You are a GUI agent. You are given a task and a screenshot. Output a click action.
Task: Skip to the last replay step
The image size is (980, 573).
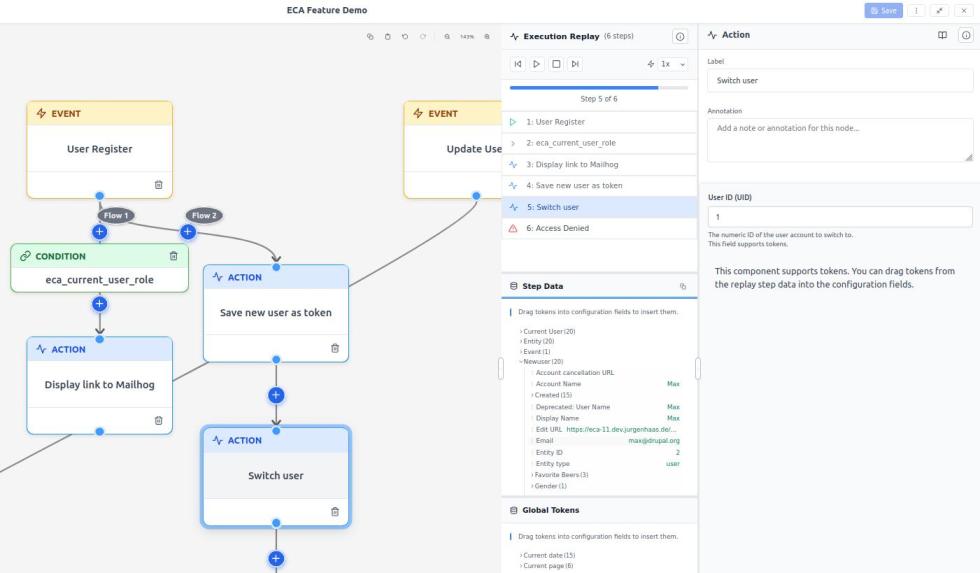coord(575,64)
